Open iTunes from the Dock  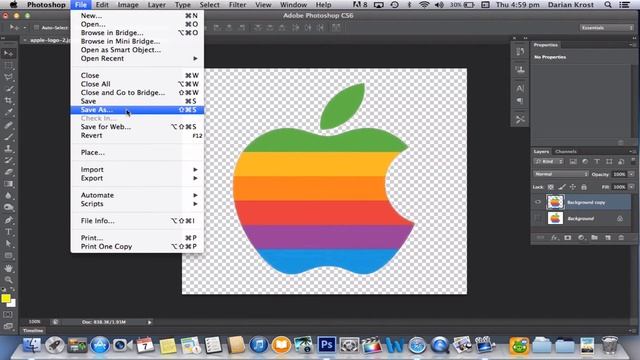(x=258, y=345)
